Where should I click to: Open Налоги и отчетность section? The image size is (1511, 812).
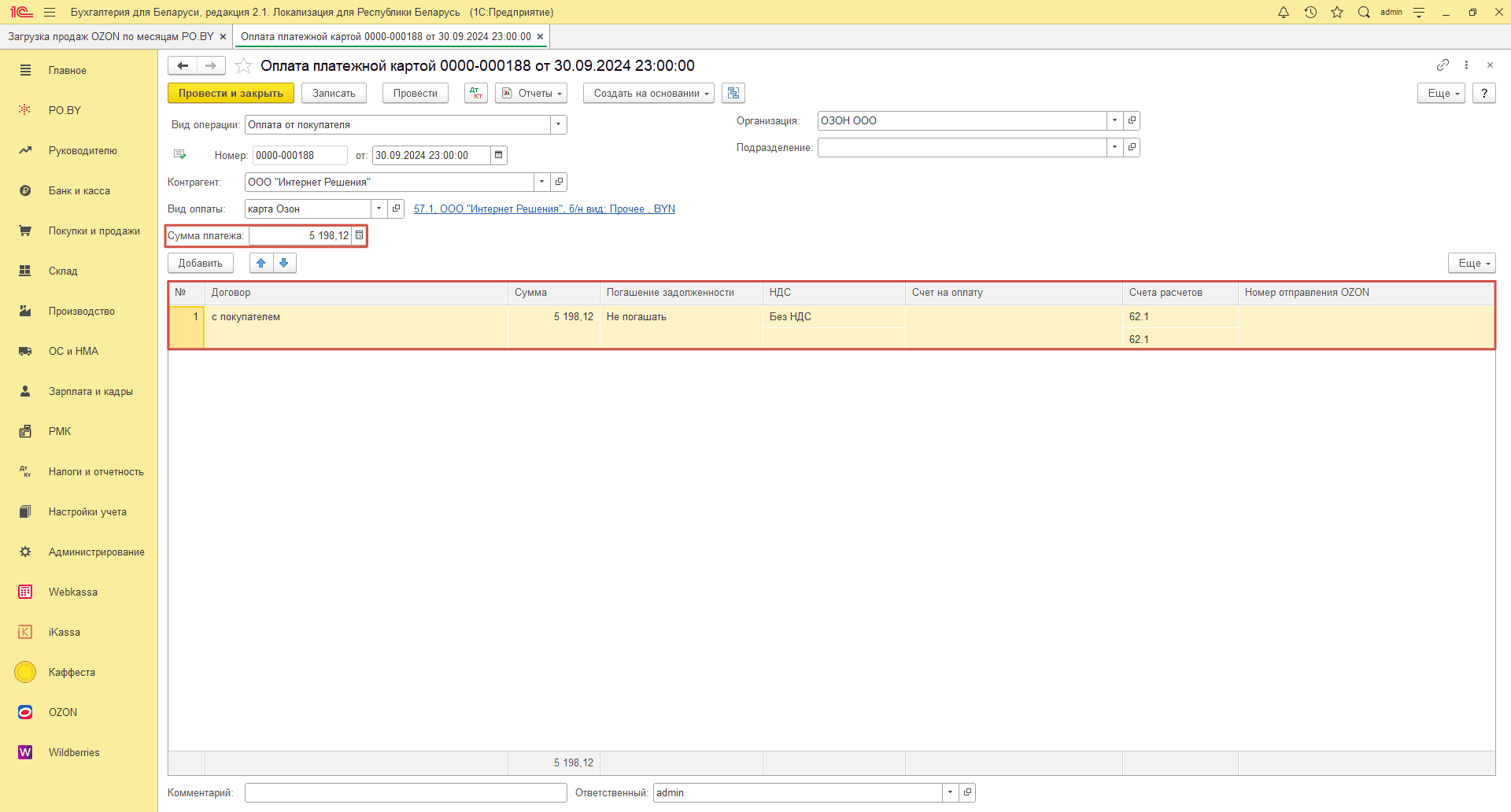click(96, 471)
